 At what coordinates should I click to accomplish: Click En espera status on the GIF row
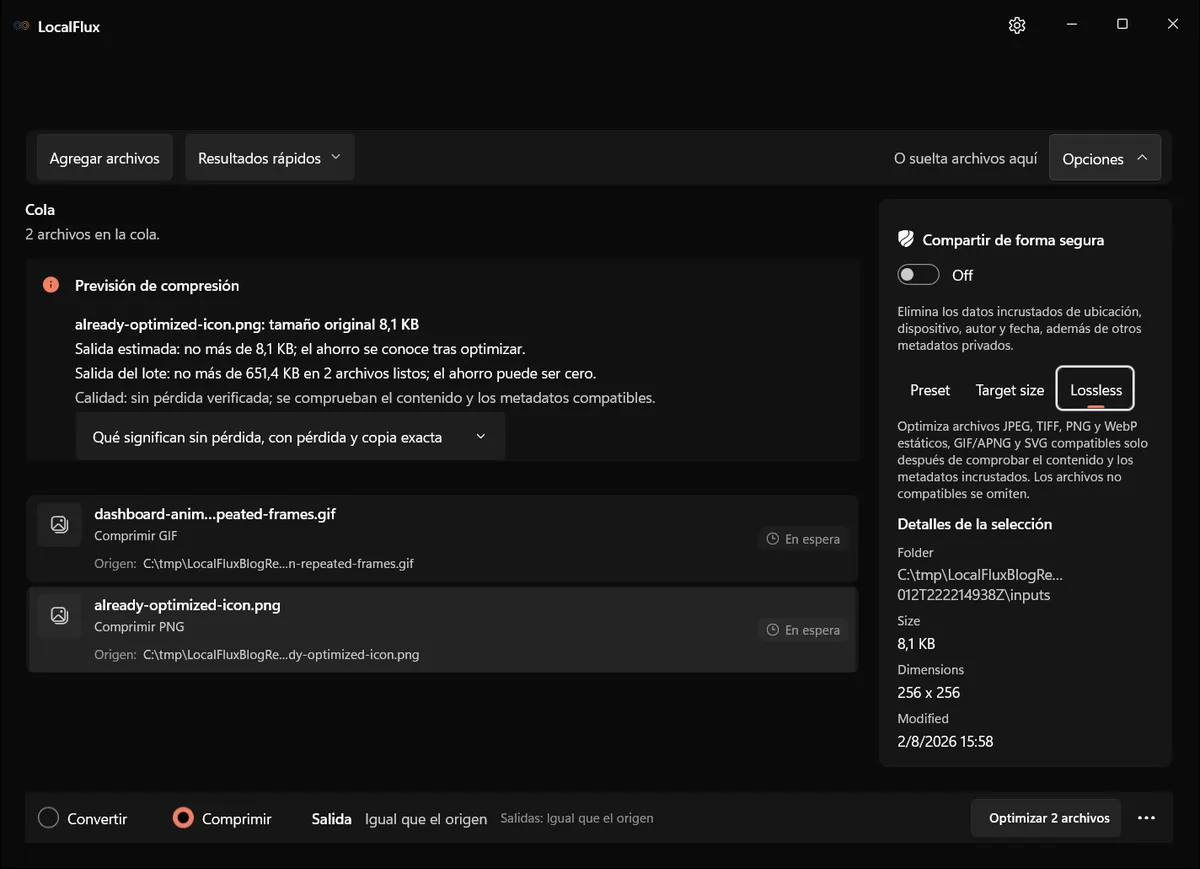coord(803,539)
